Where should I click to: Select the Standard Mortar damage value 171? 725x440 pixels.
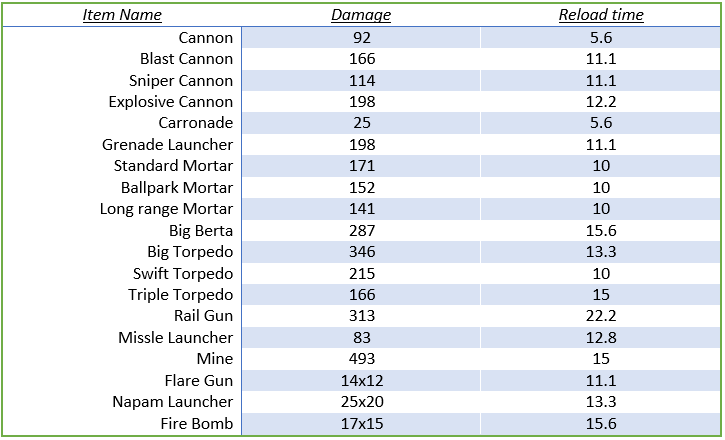361,166
